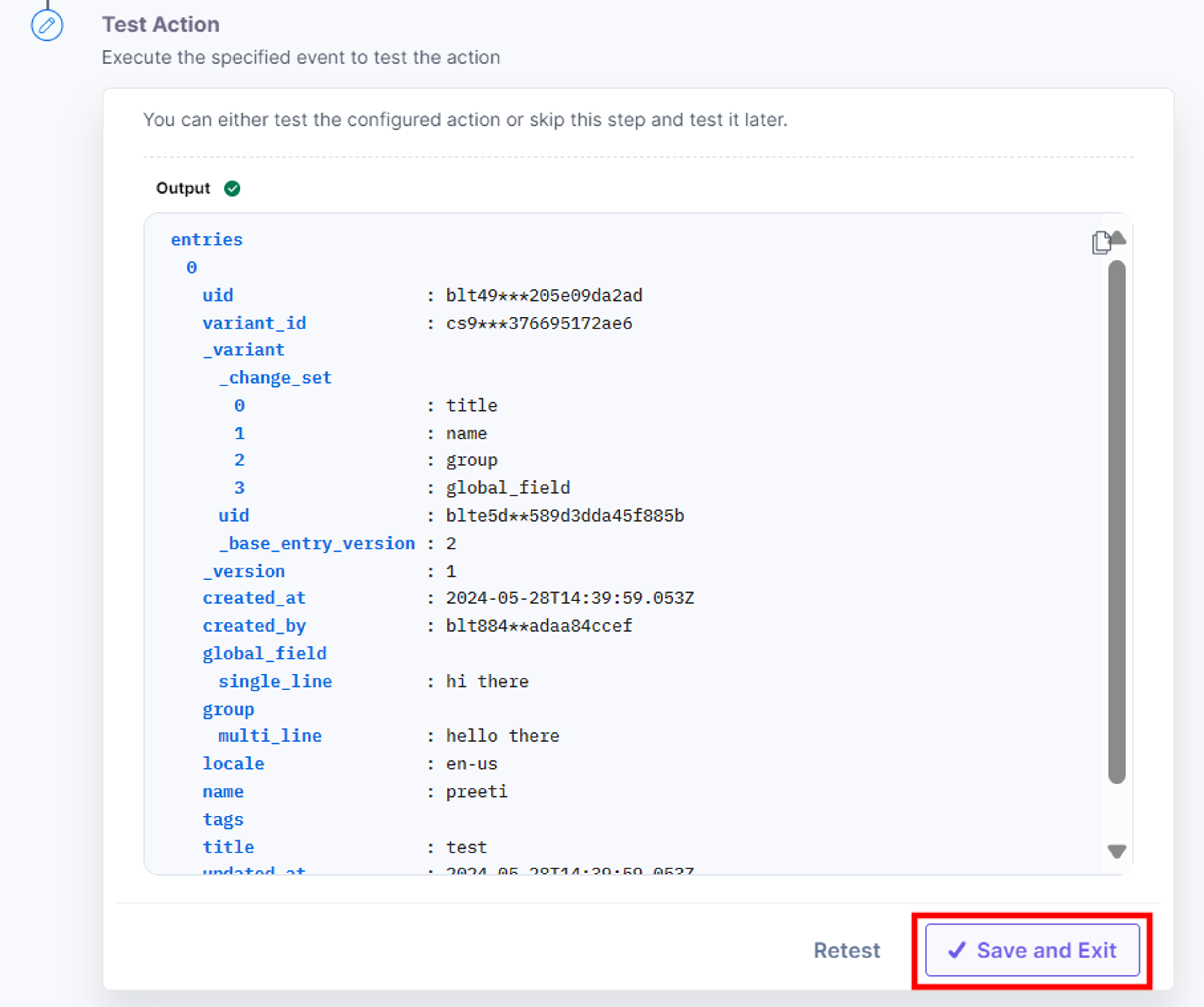This screenshot has height=1007, width=1204.
Task: Click the Output label
Action: (x=183, y=189)
